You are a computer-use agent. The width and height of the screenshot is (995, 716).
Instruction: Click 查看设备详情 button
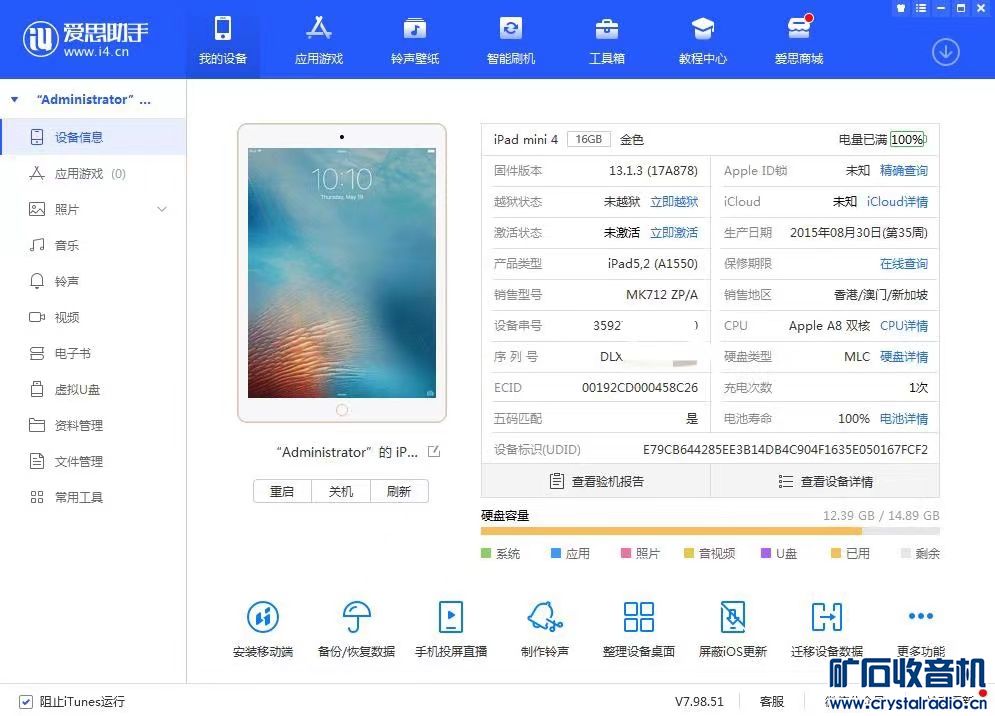(825, 481)
